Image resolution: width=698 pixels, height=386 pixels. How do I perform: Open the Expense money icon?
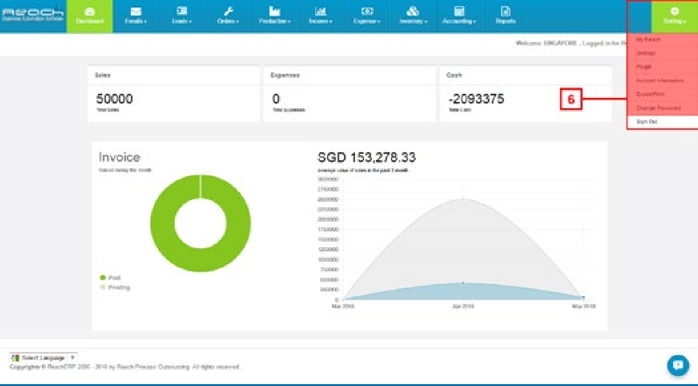coord(367,12)
